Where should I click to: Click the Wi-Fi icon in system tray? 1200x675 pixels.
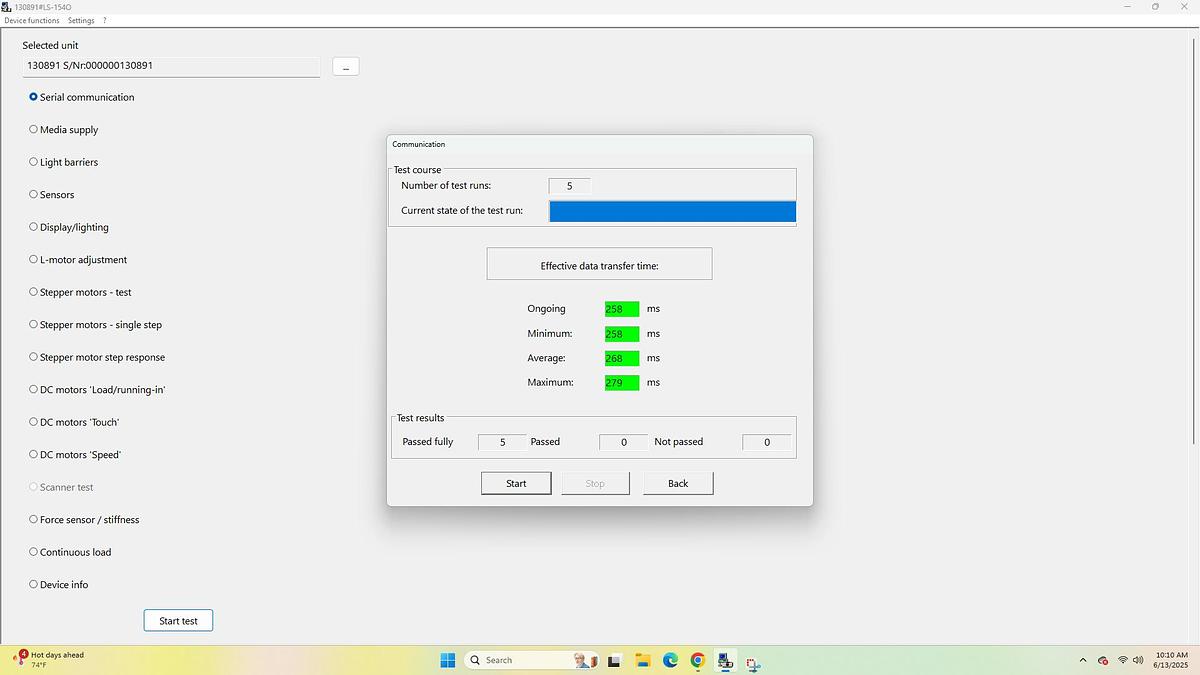coord(1122,660)
